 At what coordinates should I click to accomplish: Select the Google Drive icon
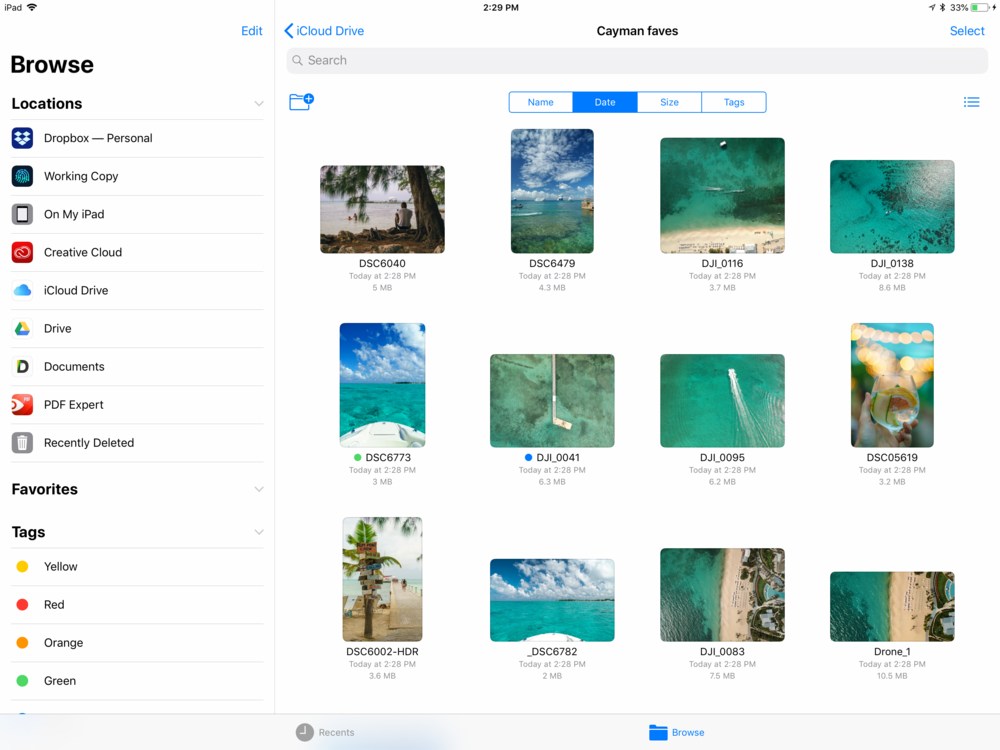[x=22, y=328]
